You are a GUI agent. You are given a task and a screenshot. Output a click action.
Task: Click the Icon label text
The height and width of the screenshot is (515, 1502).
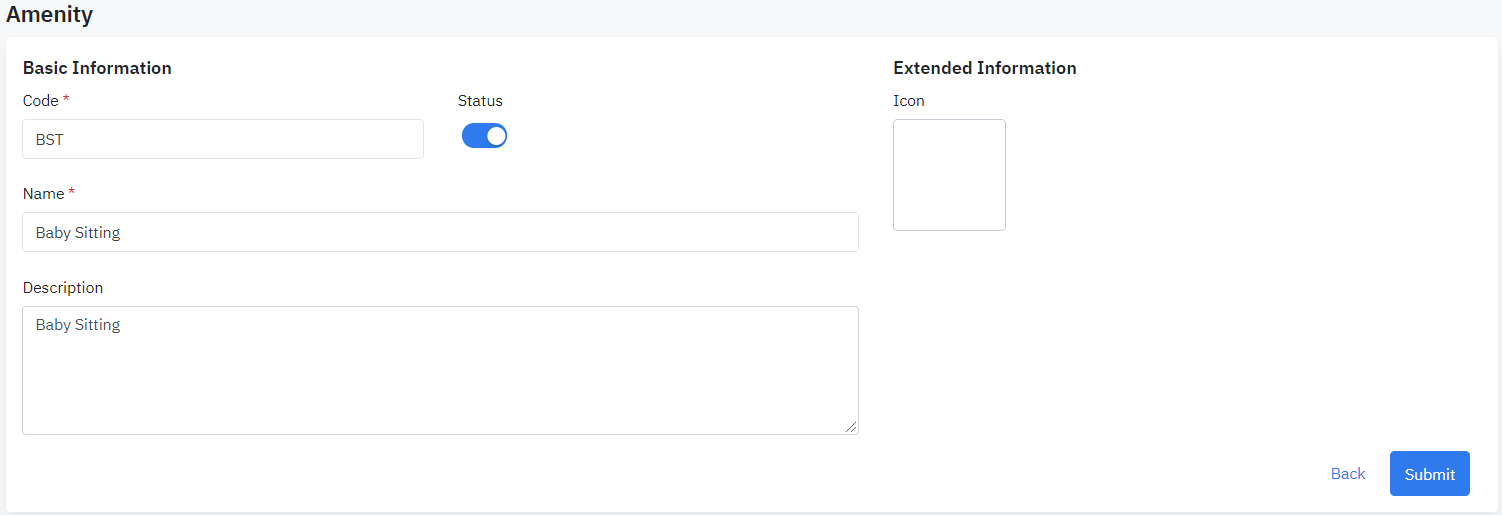[x=909, y=101]
